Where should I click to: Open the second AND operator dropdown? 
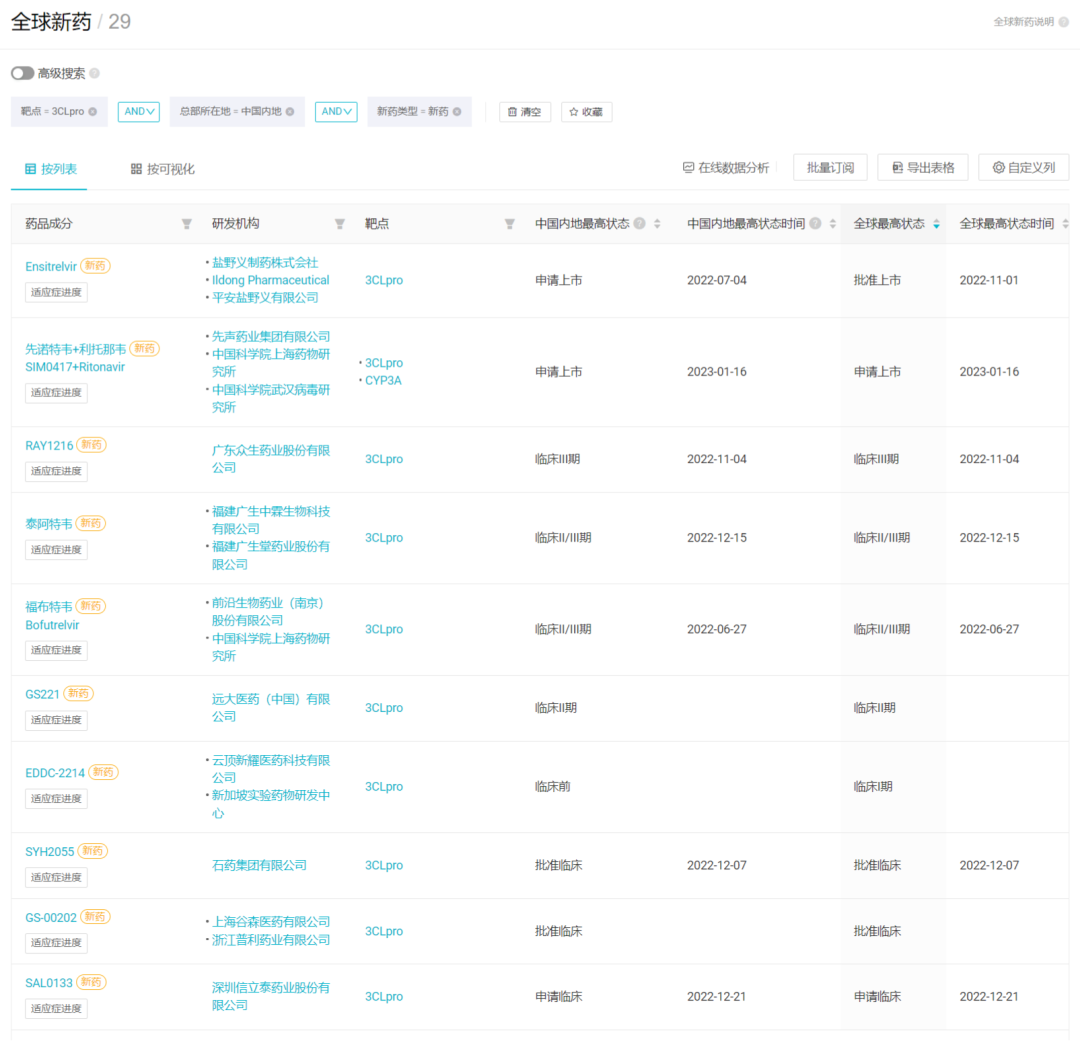[336, 112]
